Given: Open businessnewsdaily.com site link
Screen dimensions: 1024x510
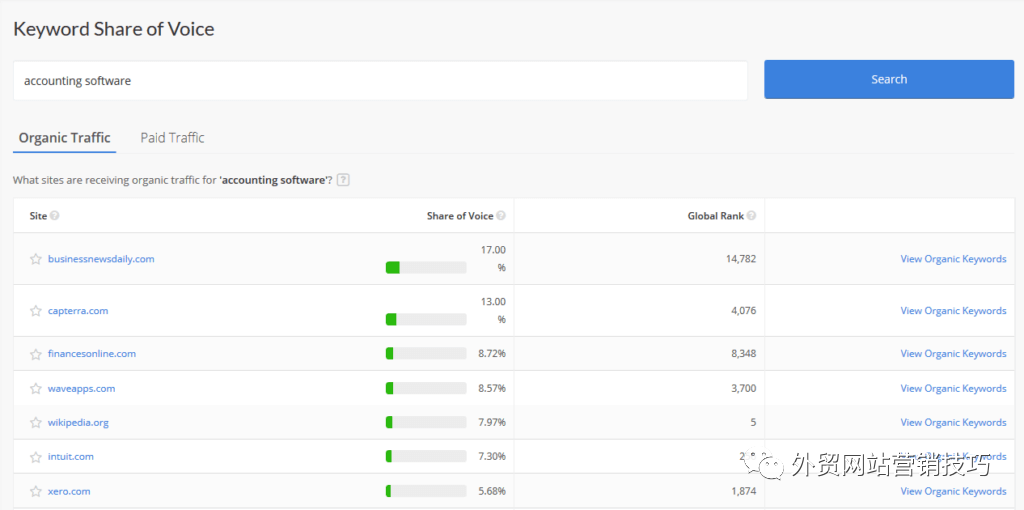Looking at the screenshot, I should [x=101, y=259].
